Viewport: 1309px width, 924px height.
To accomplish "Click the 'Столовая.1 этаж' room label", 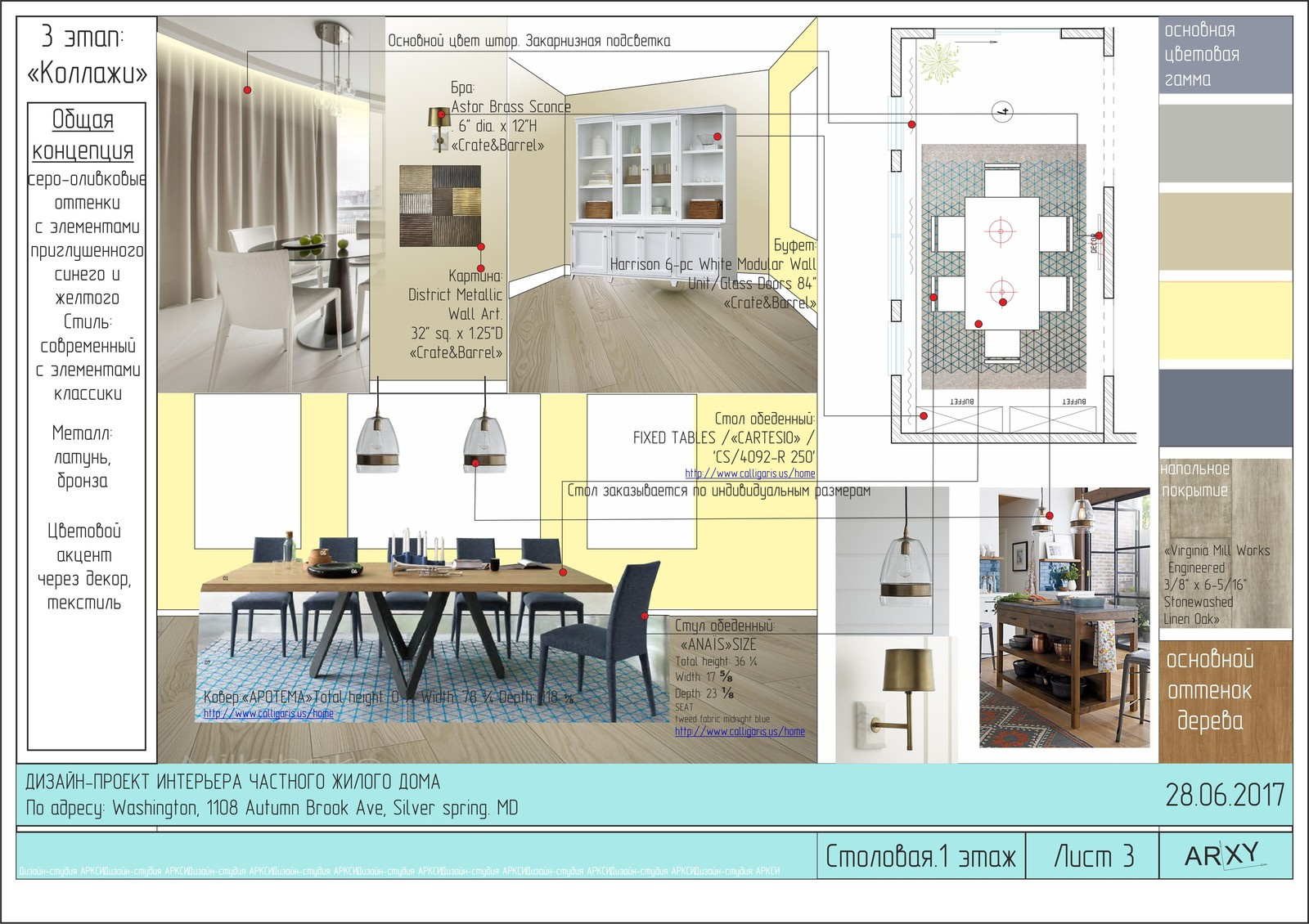I will tap(920, 856).
